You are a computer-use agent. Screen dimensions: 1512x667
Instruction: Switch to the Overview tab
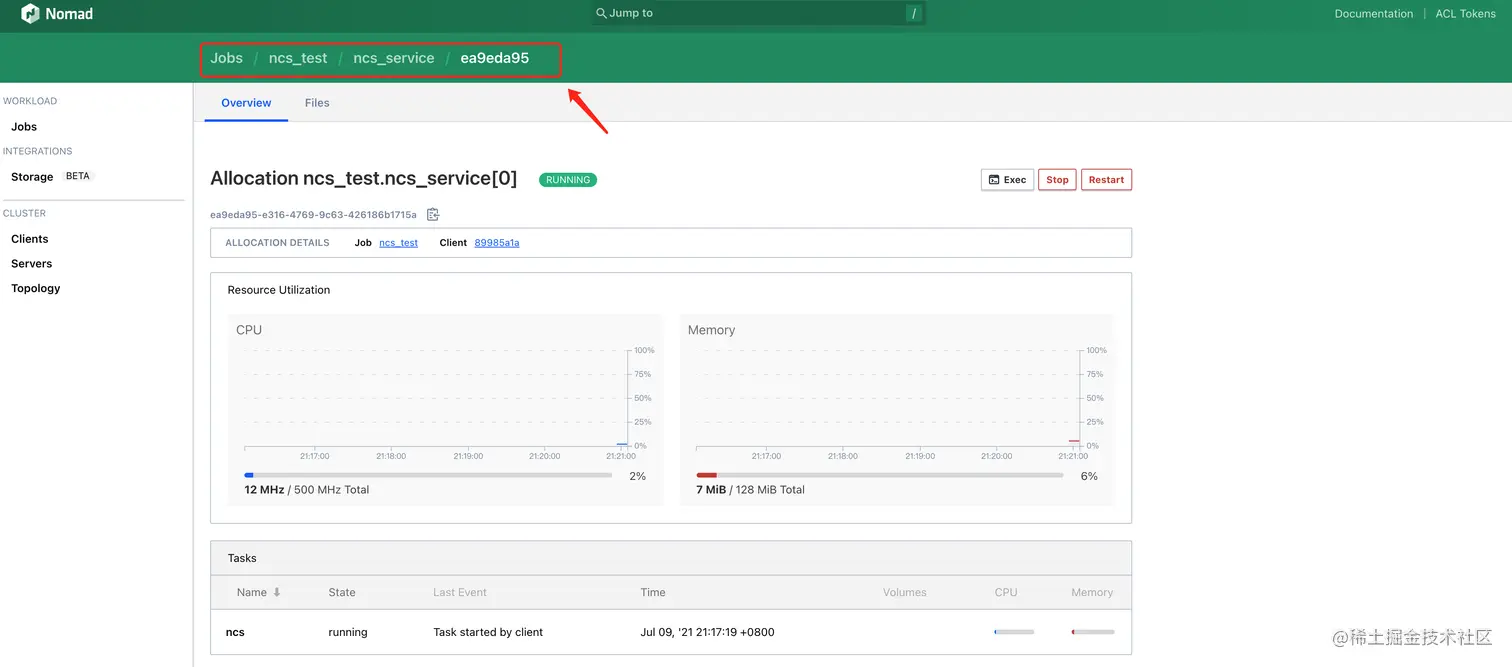click(x=246, y=103)
